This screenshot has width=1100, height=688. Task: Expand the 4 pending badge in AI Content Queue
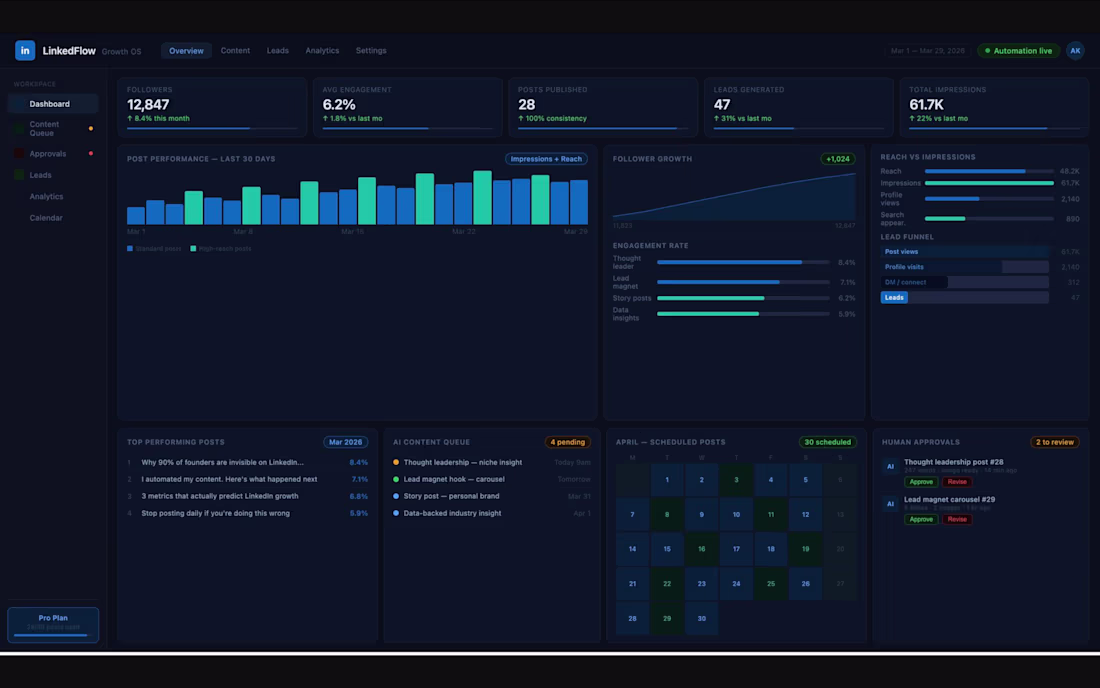pyautogui.click(x=567, y=441)
